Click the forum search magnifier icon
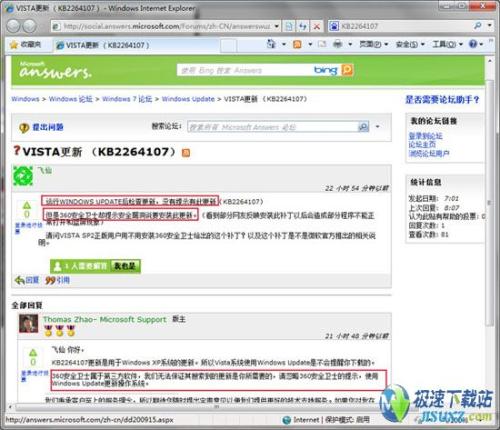 coord(363,127)
